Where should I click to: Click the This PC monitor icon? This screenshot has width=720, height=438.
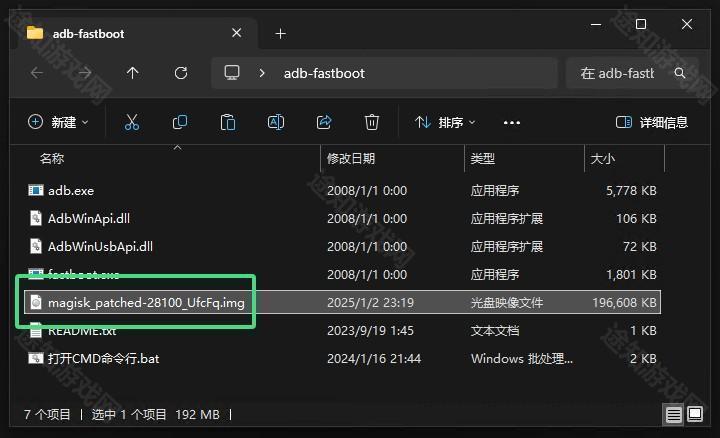click(232, 73)
